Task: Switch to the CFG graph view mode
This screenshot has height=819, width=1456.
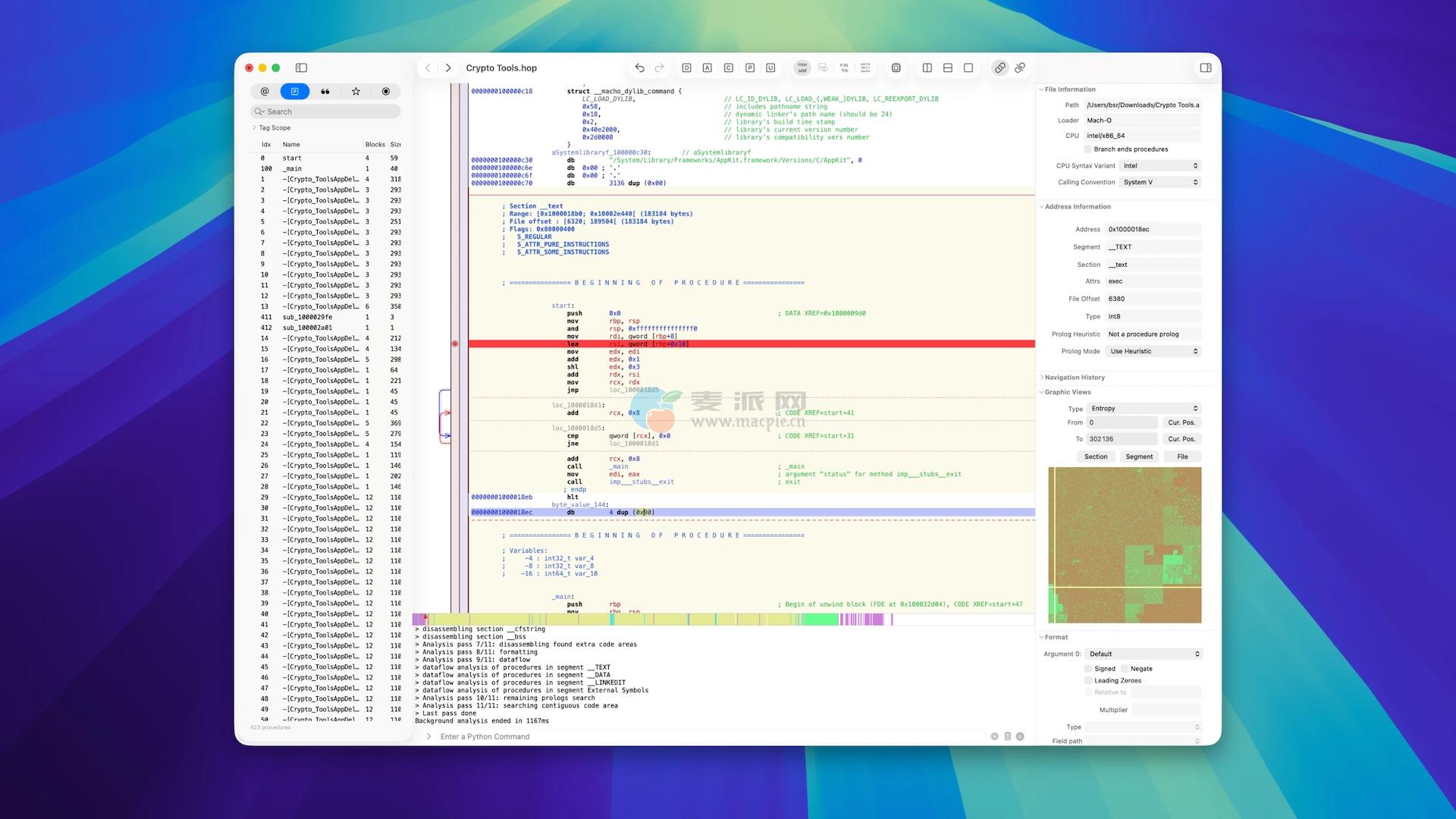Action: click(x=823, y=68)
